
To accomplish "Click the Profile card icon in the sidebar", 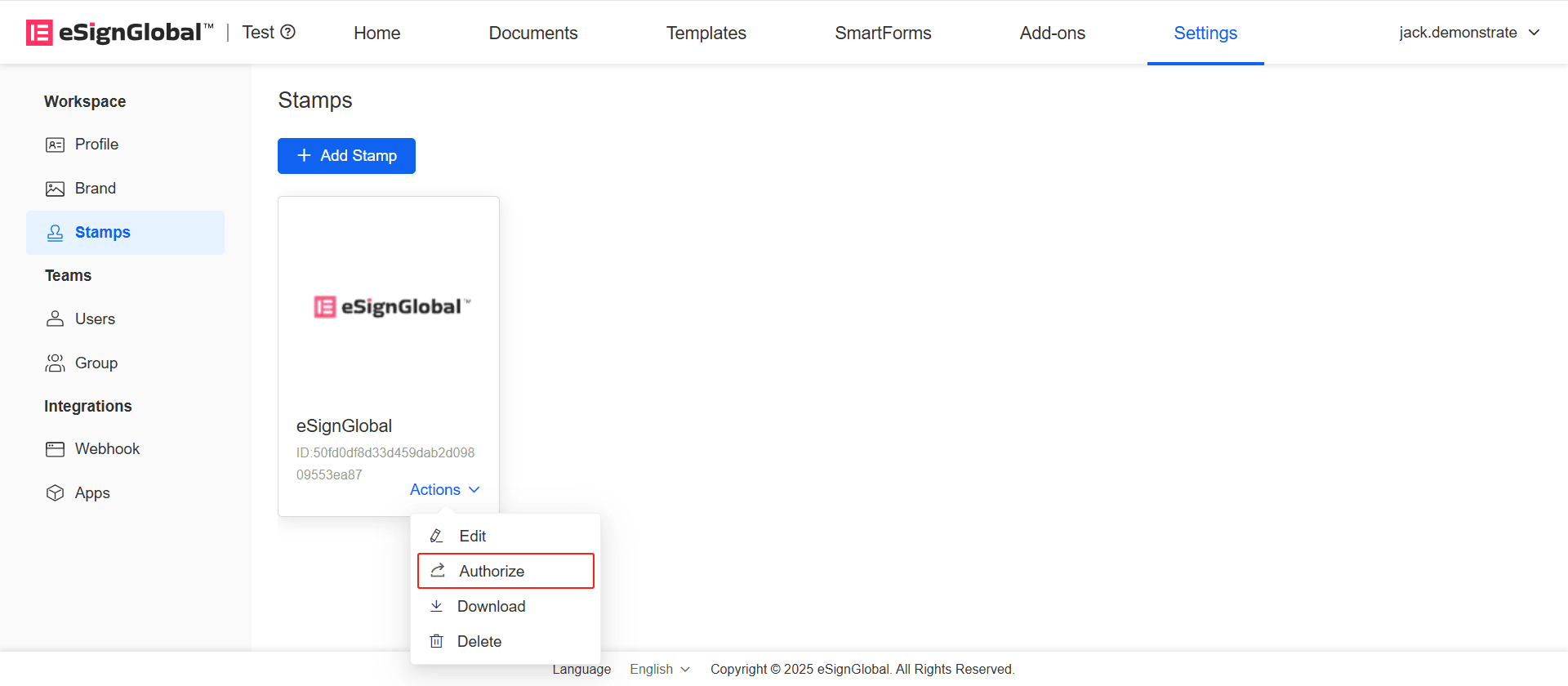I will coord(55,145).
